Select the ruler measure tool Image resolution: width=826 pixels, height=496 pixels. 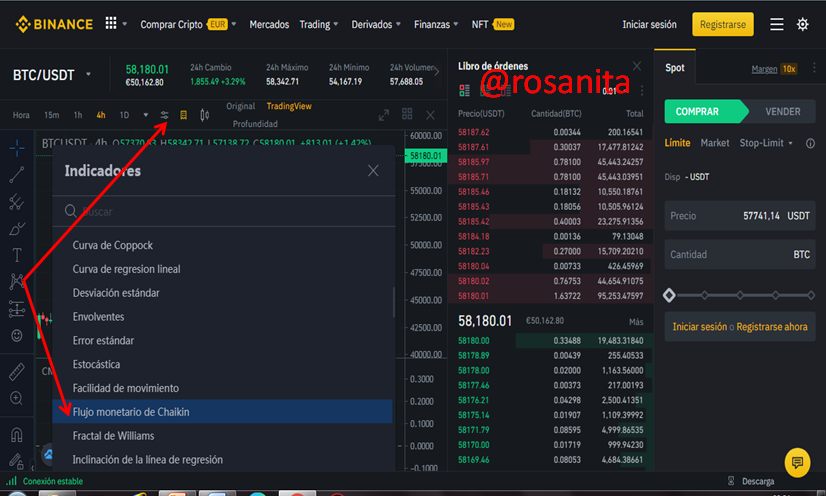click(17, 372)
